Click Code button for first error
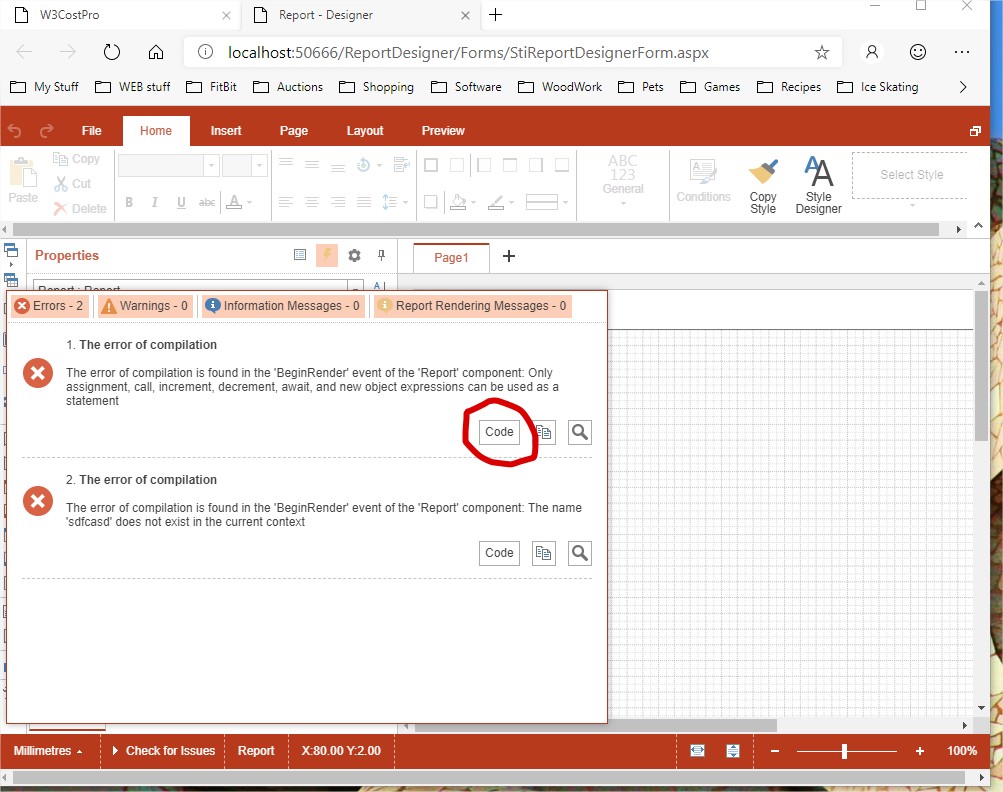This screenshot has width=1003, height=792. tap(499, 432)
